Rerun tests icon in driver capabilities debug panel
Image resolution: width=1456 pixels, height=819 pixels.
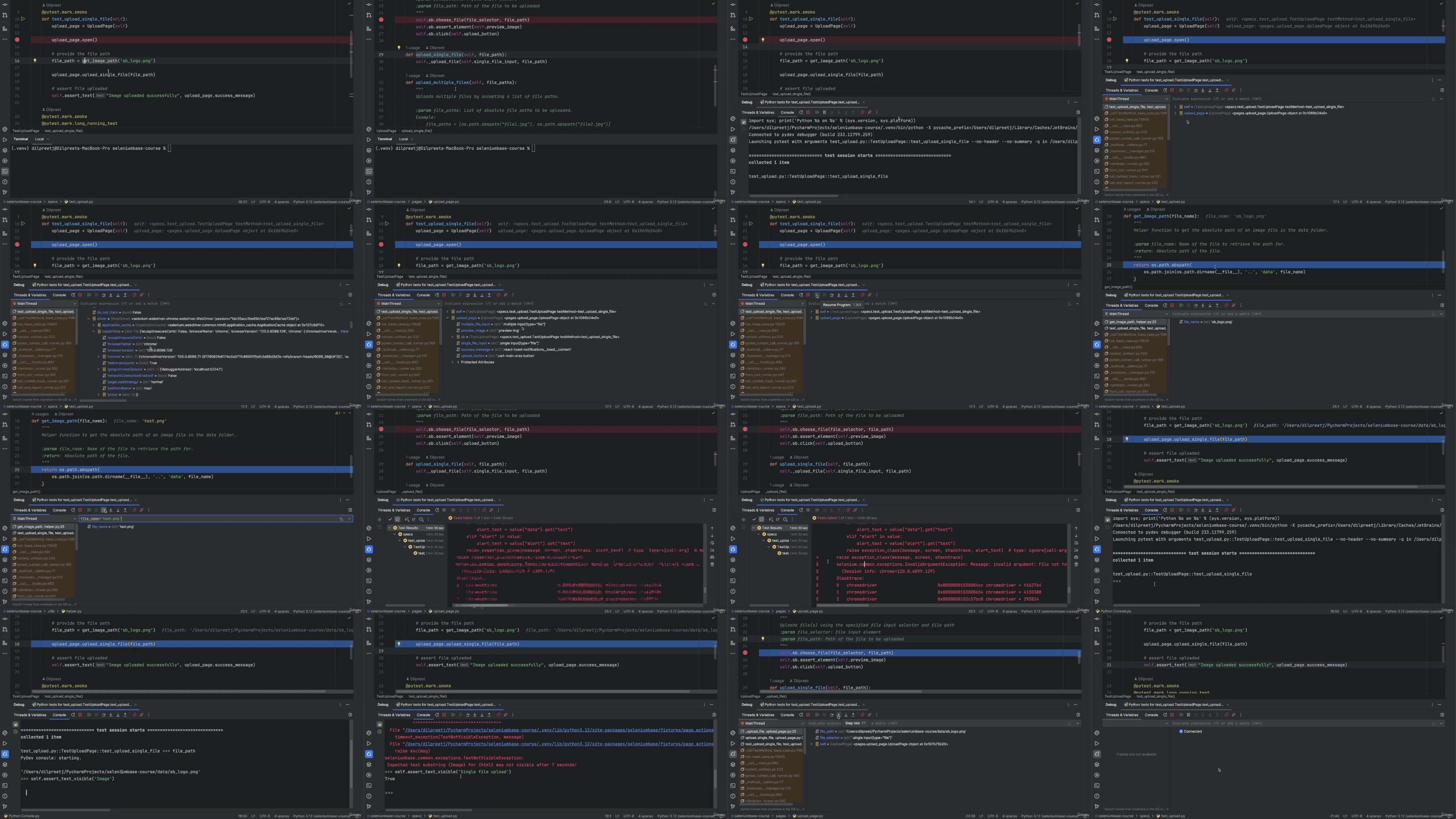coord(73,295)
